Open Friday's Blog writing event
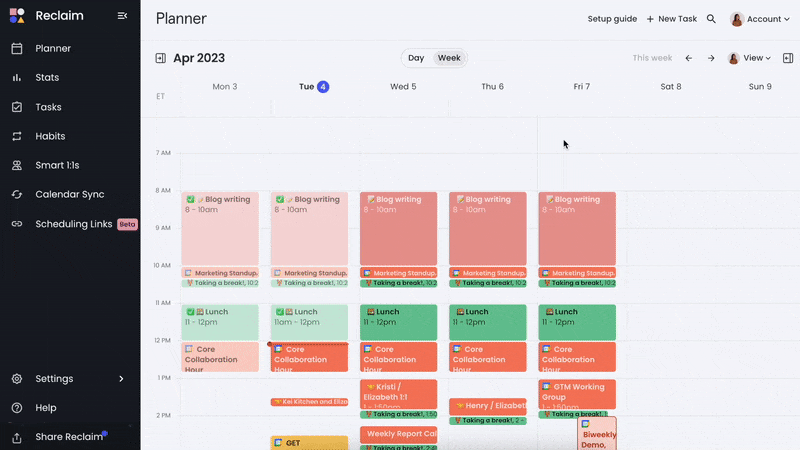The height and width of the screenshot is (450, 800). pos(577,229)
